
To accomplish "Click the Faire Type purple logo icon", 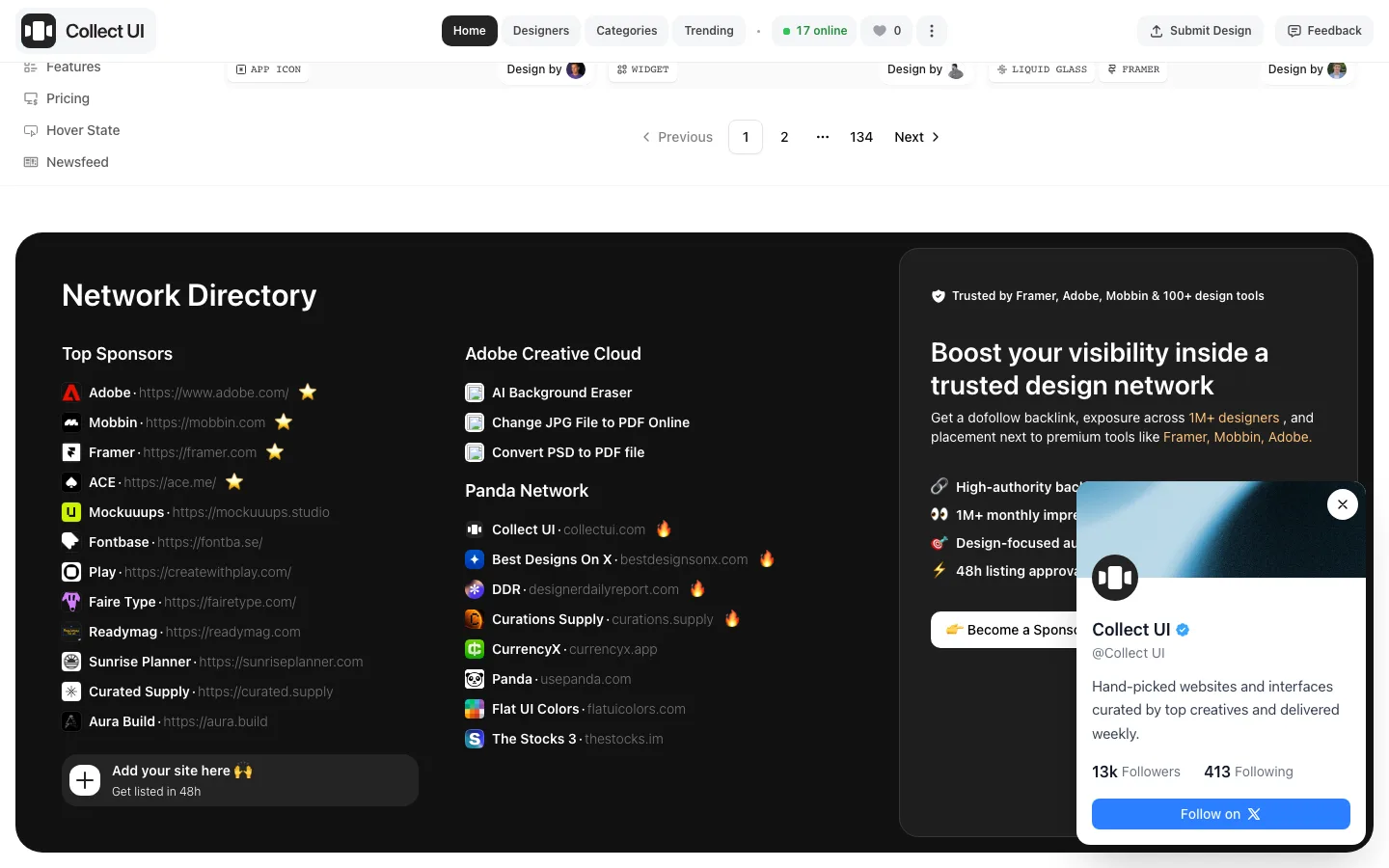I will 71,602.
